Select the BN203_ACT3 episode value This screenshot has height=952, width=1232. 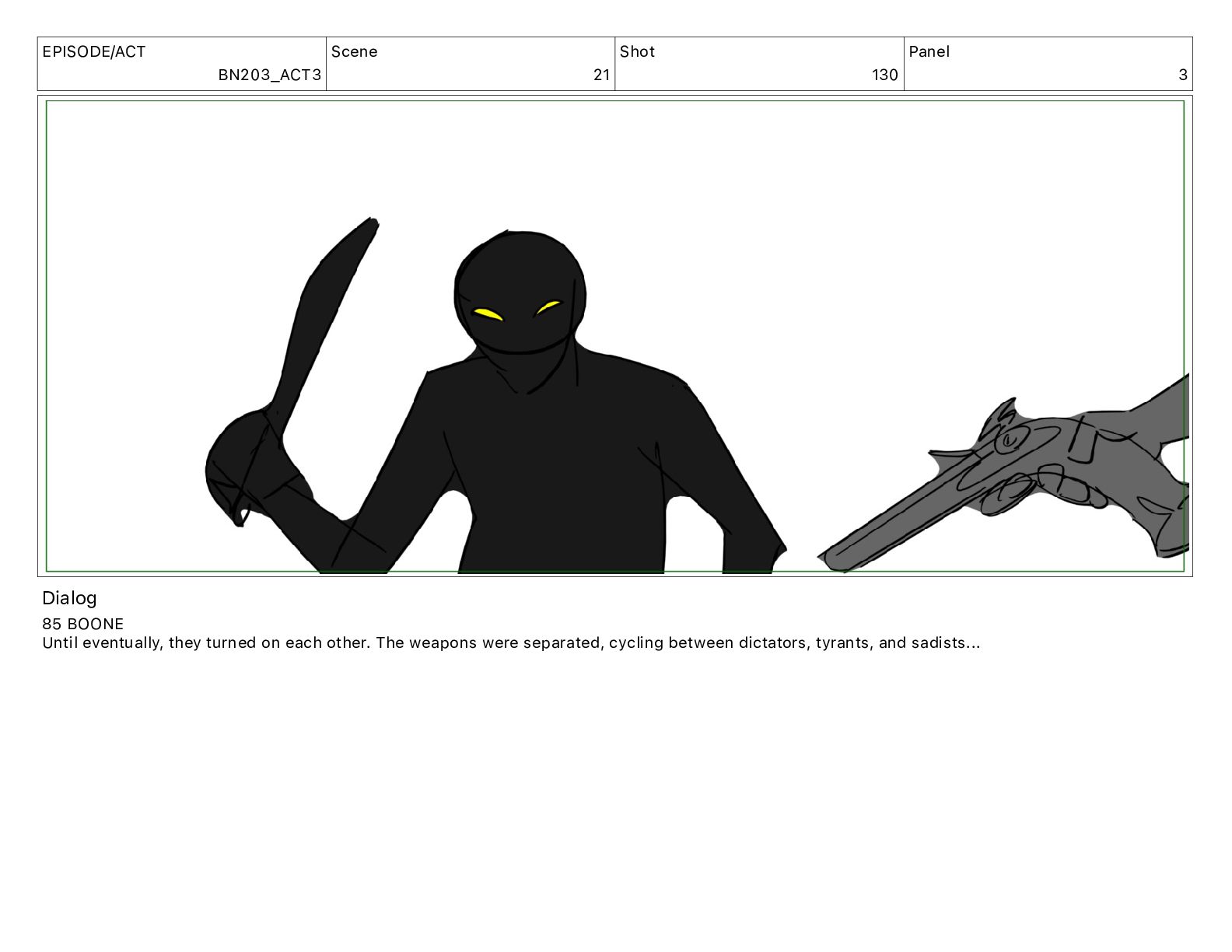(x=269, y=75)
